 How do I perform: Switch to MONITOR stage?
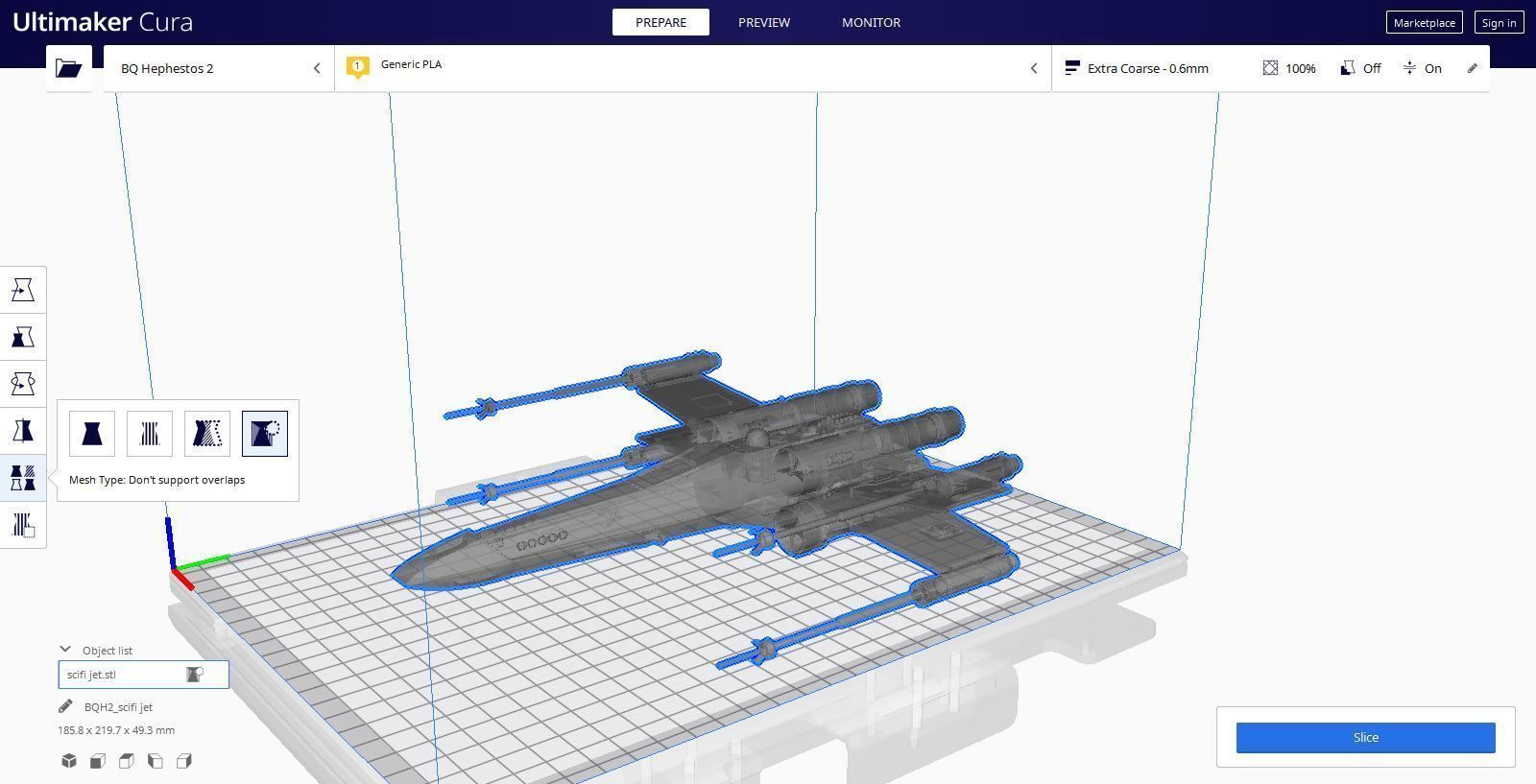pos(871,22)
